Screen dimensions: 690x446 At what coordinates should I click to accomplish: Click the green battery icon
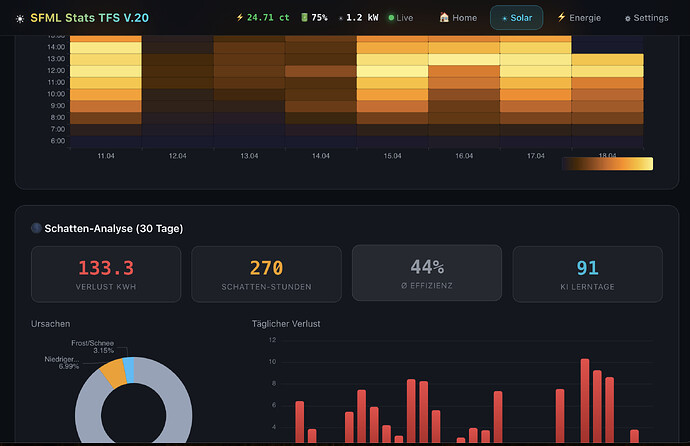[304, 18]
